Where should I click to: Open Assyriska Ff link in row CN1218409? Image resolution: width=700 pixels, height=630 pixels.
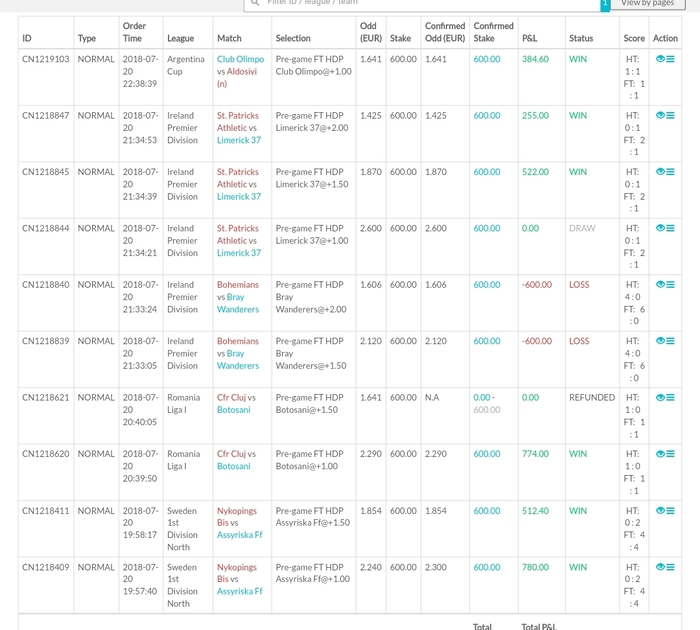click(x=240, y=591)
